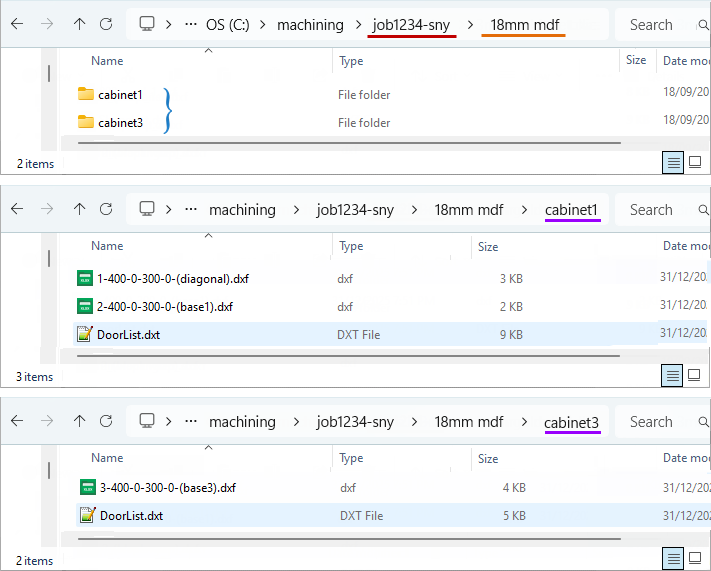Select the cabinet1 folder icon in the file list
This screenshot has height=571, width=711.
[86, 95]
